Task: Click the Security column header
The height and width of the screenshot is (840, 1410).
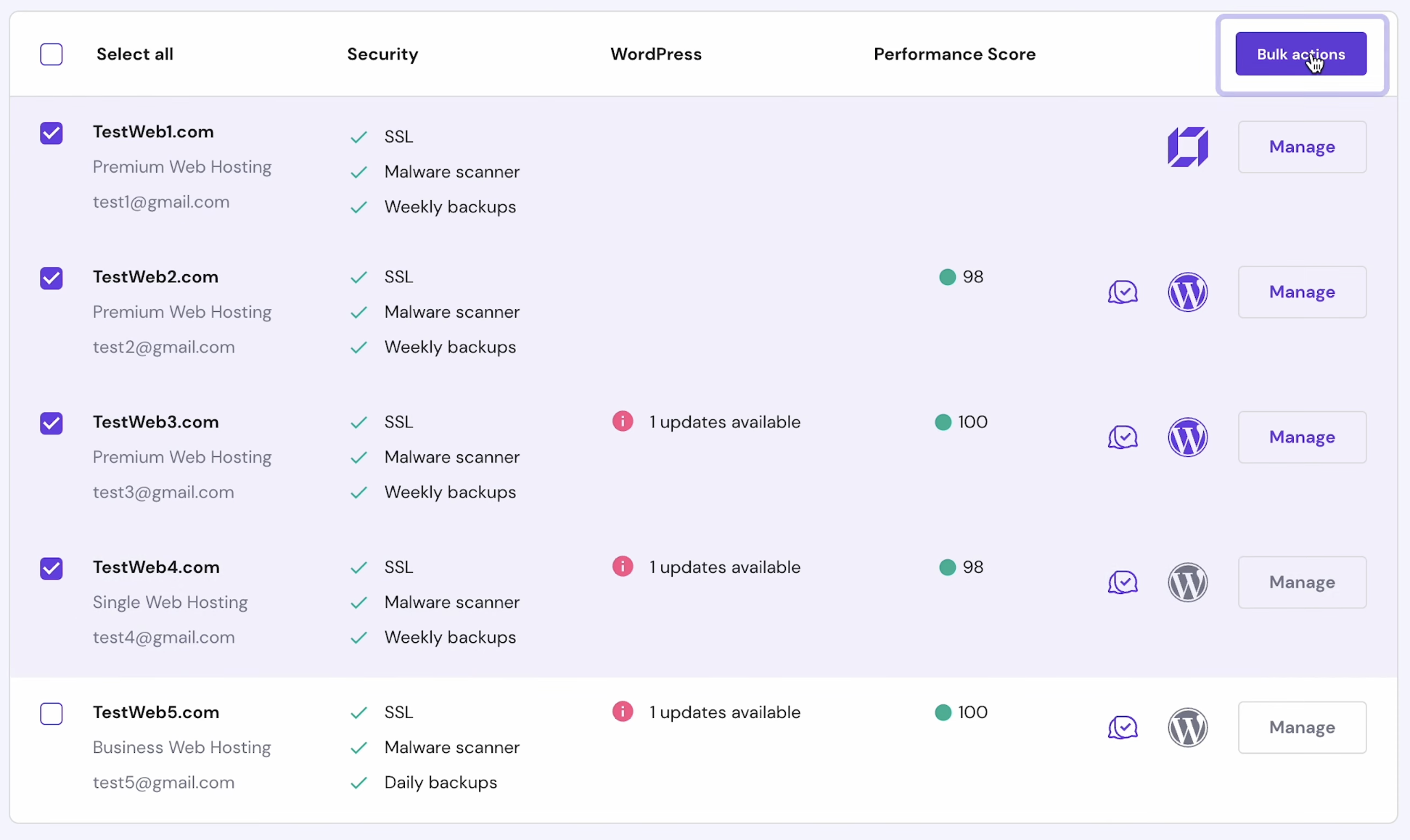Action: click(x=382, y=54)
